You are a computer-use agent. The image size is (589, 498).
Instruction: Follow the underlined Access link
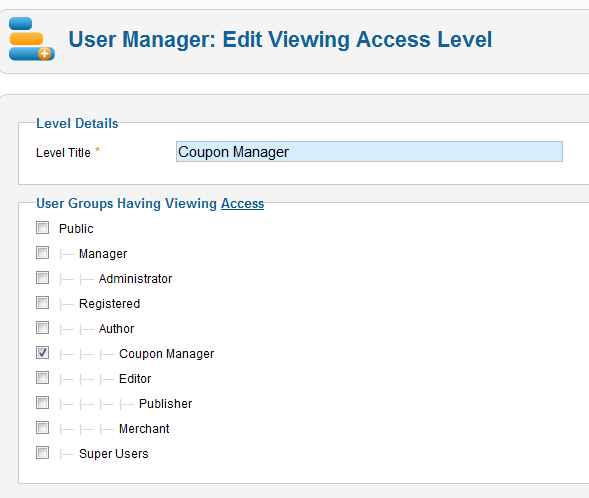click(242, 204)
